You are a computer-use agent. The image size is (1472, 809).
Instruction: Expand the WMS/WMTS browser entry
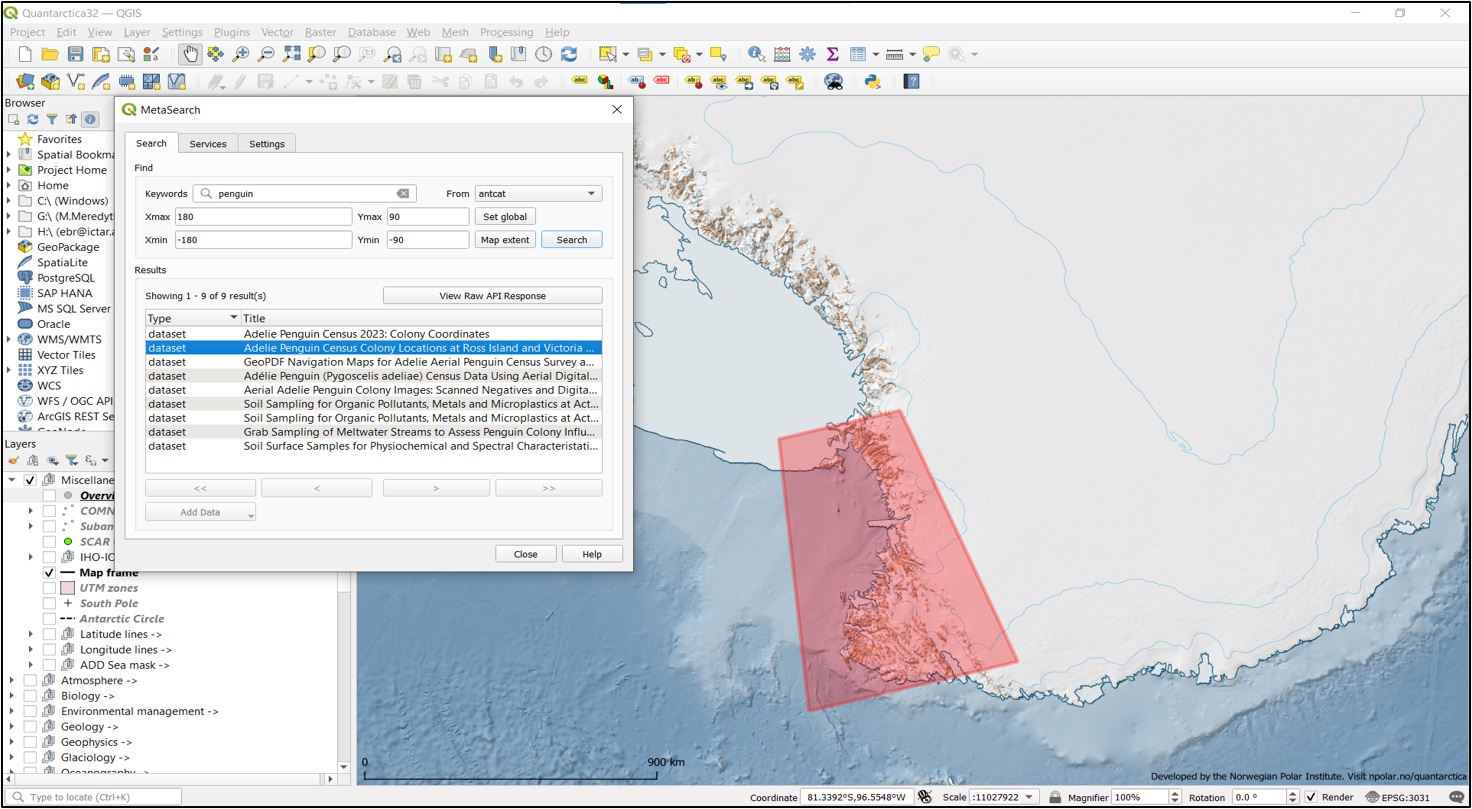tap(9, 340)
